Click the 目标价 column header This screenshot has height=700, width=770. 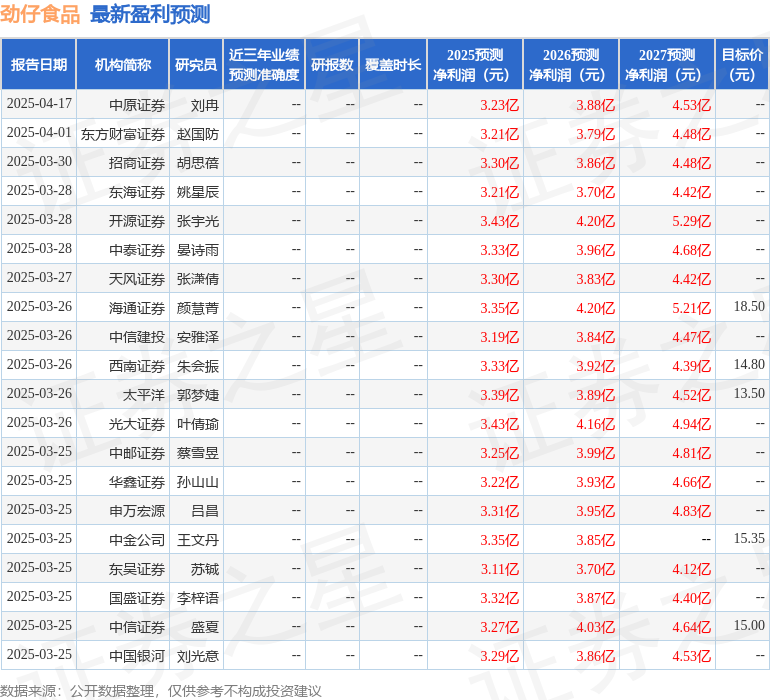742,65
